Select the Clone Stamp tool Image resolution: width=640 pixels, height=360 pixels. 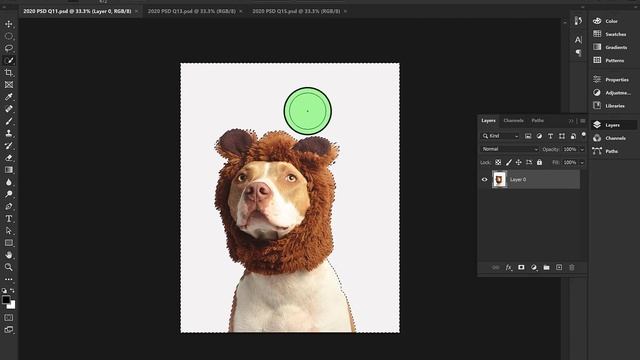point(9,133)
